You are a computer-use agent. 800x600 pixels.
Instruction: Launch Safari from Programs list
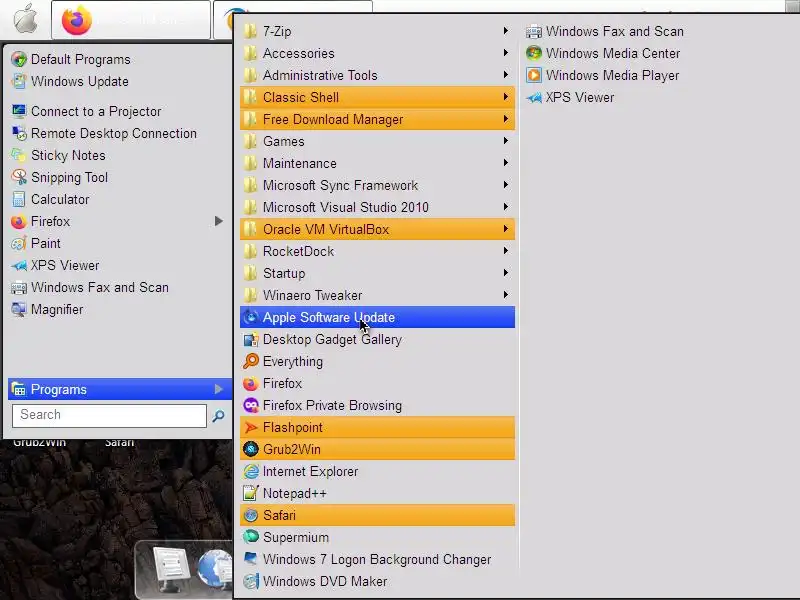tap(378, 514)
